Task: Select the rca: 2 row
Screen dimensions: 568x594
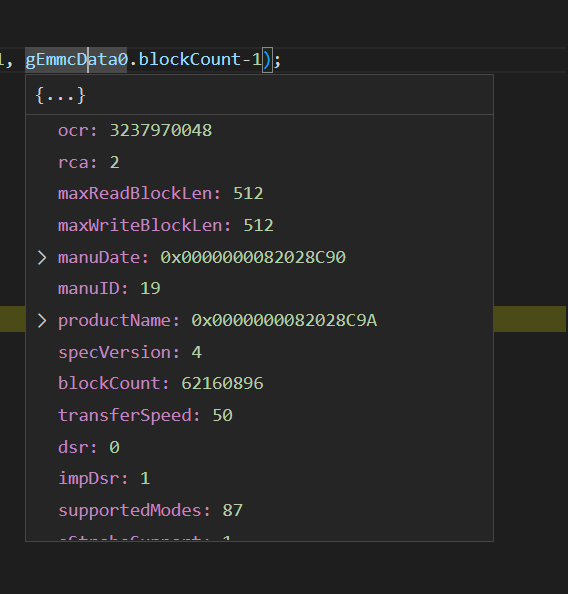Action: [x=259, y=163]
